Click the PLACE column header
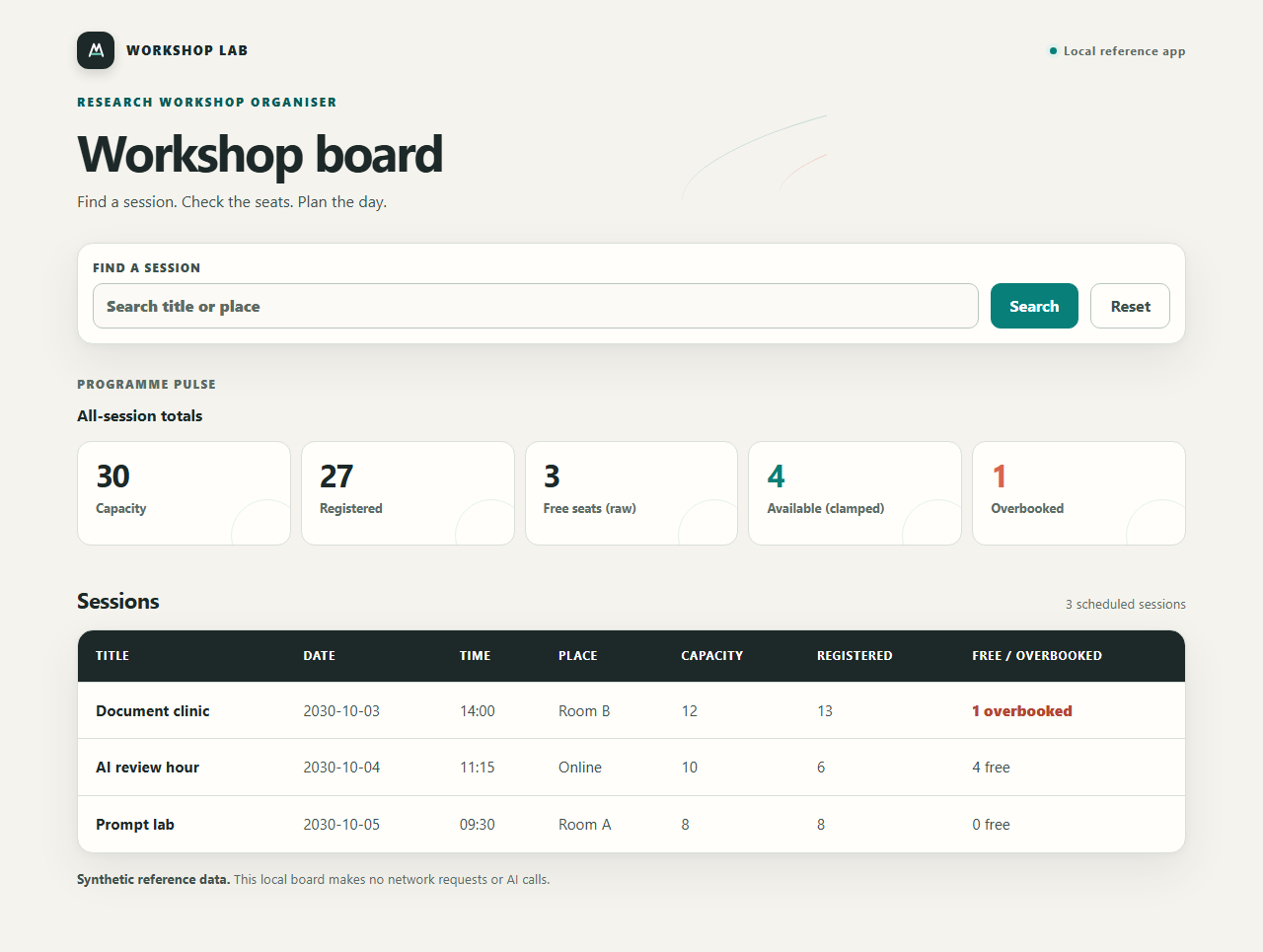This screenshot has height=952, width=1263. point(578,656)
